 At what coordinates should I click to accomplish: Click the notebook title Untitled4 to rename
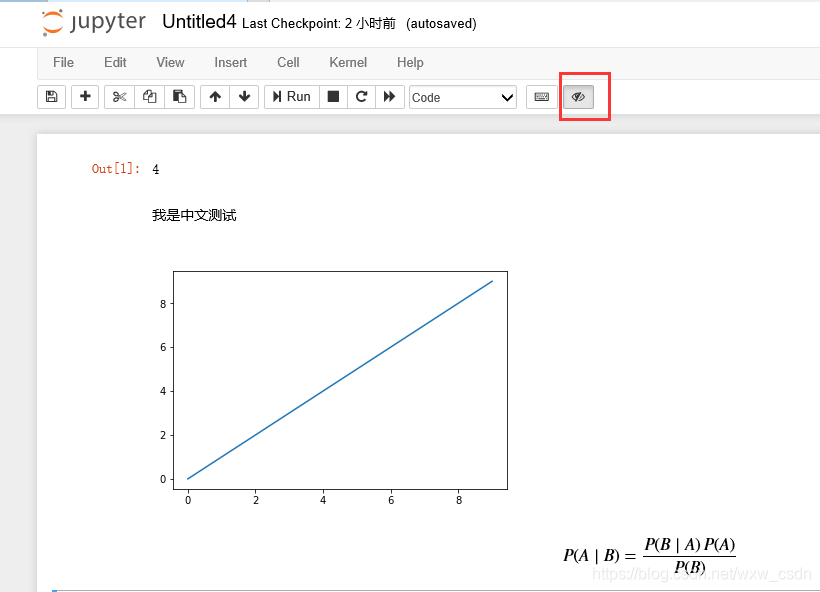[199, 20]
